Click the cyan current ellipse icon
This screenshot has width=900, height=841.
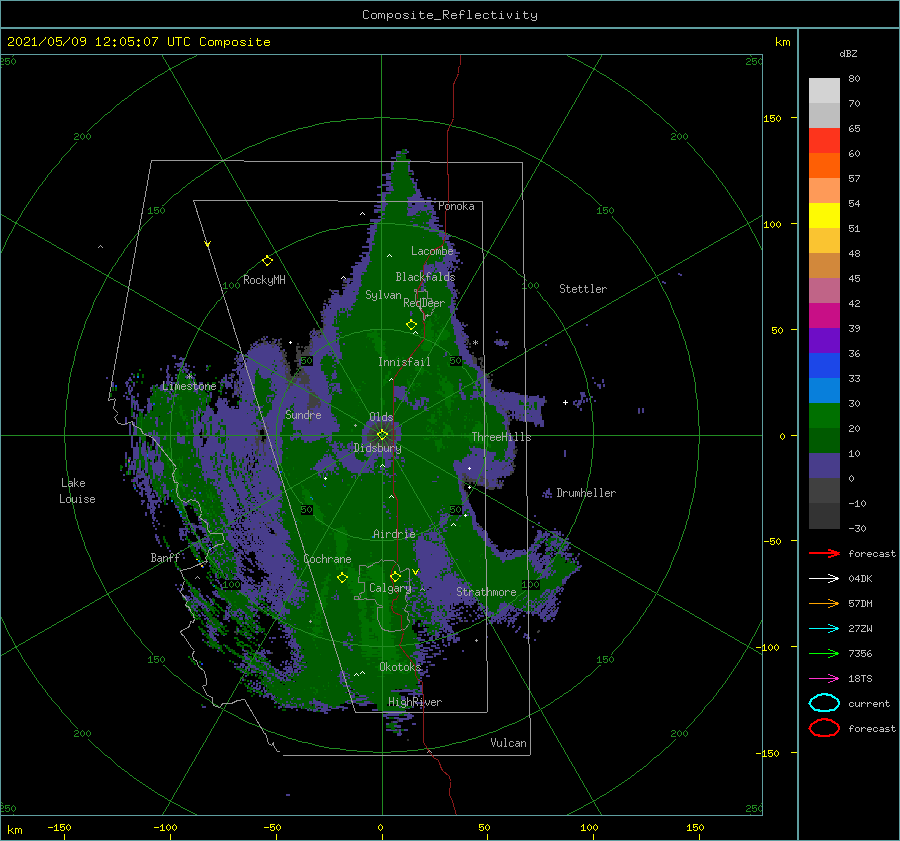[x=824, y=703]
